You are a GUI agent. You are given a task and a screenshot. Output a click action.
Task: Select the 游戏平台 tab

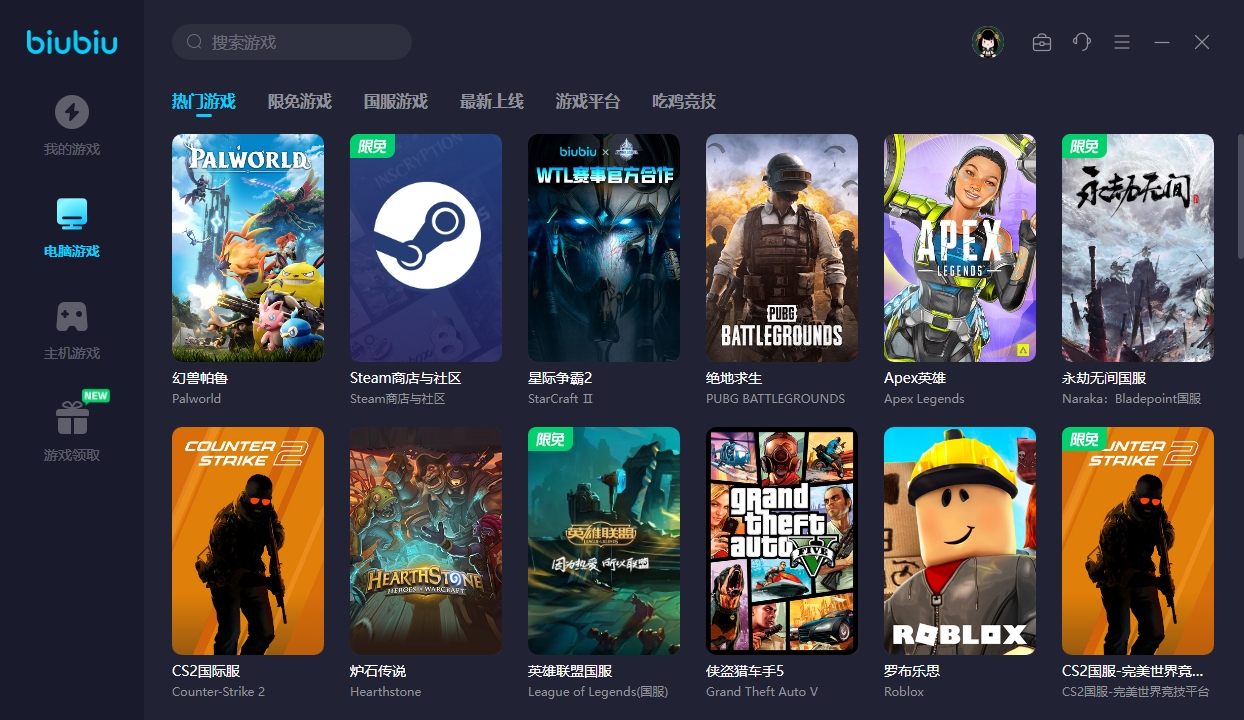587,101
